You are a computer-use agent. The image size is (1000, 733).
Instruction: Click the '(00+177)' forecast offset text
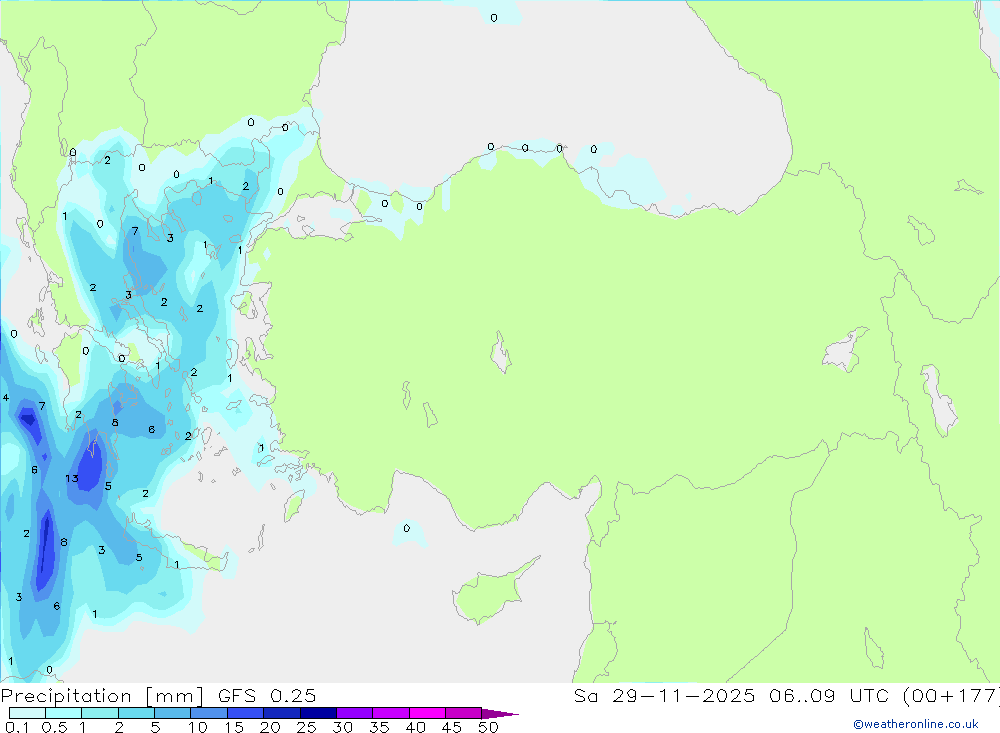(x=950, y=696)
